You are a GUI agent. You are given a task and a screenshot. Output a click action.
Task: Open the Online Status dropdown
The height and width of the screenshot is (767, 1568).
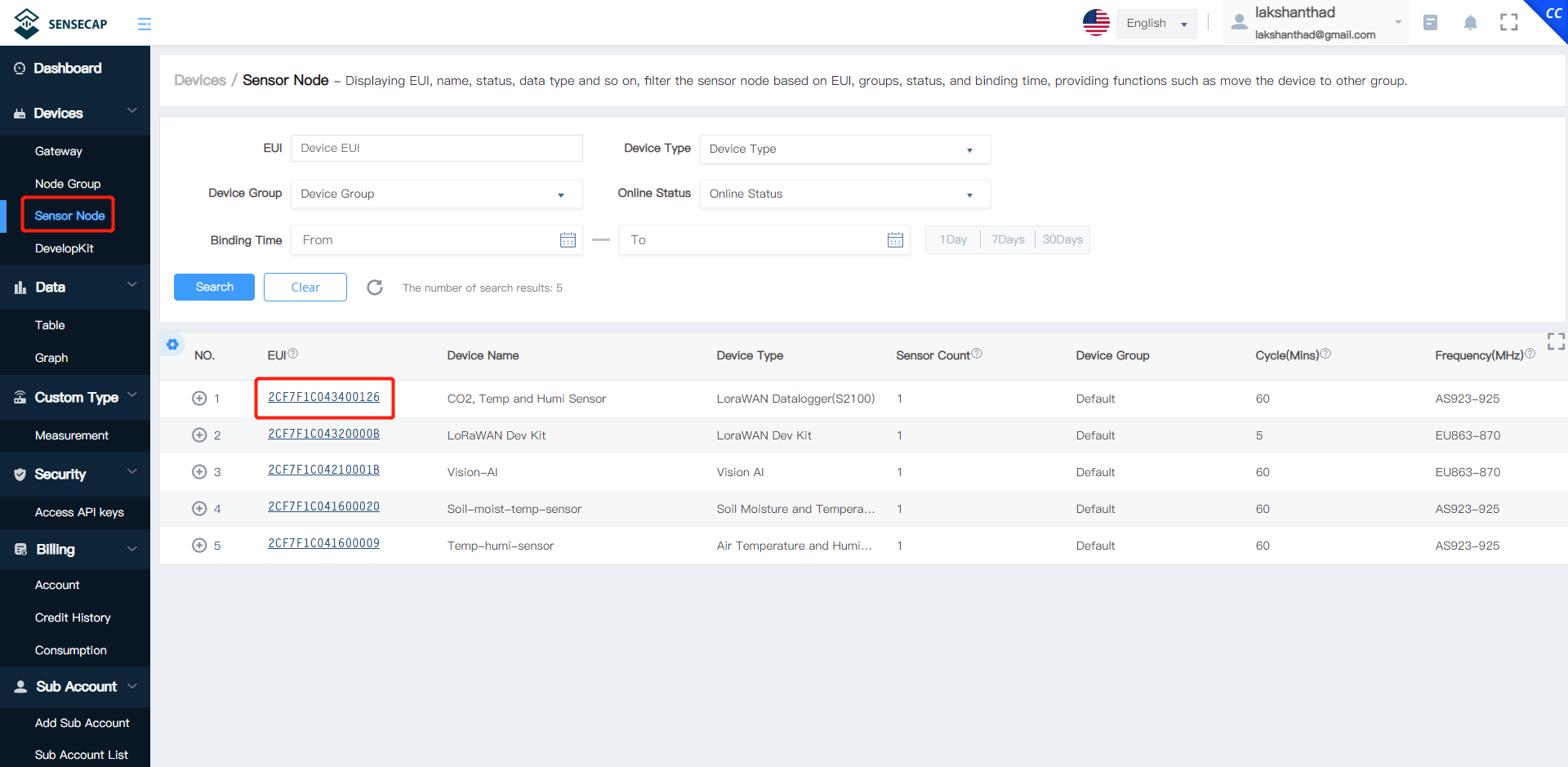[845, 194]
